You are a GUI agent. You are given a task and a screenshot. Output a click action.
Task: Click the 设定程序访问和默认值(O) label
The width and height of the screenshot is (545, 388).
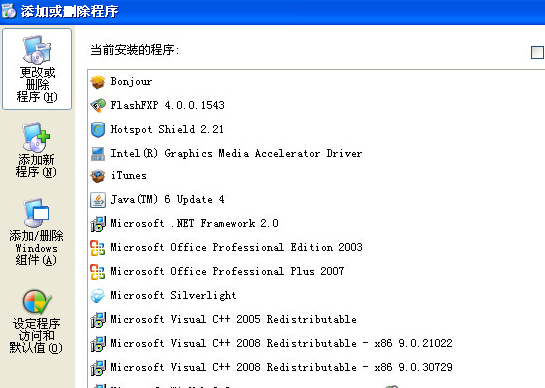(x=36, y=336)
